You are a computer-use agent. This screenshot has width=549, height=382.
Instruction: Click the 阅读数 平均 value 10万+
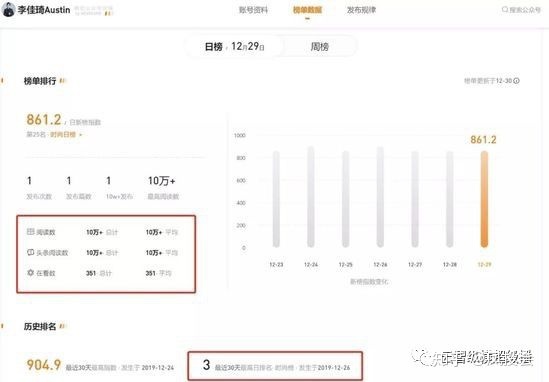[x=154, y=232]
